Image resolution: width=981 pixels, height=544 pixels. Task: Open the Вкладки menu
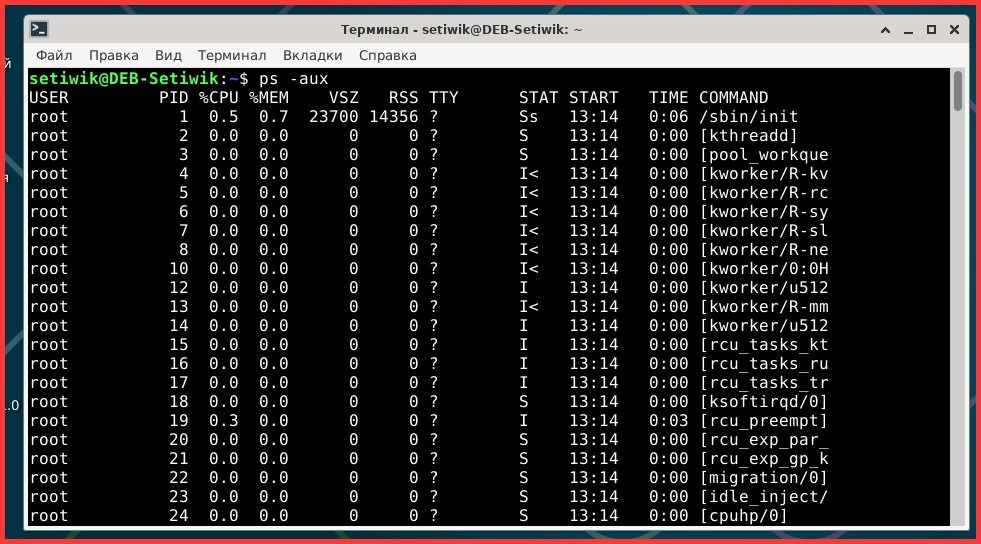312,55
